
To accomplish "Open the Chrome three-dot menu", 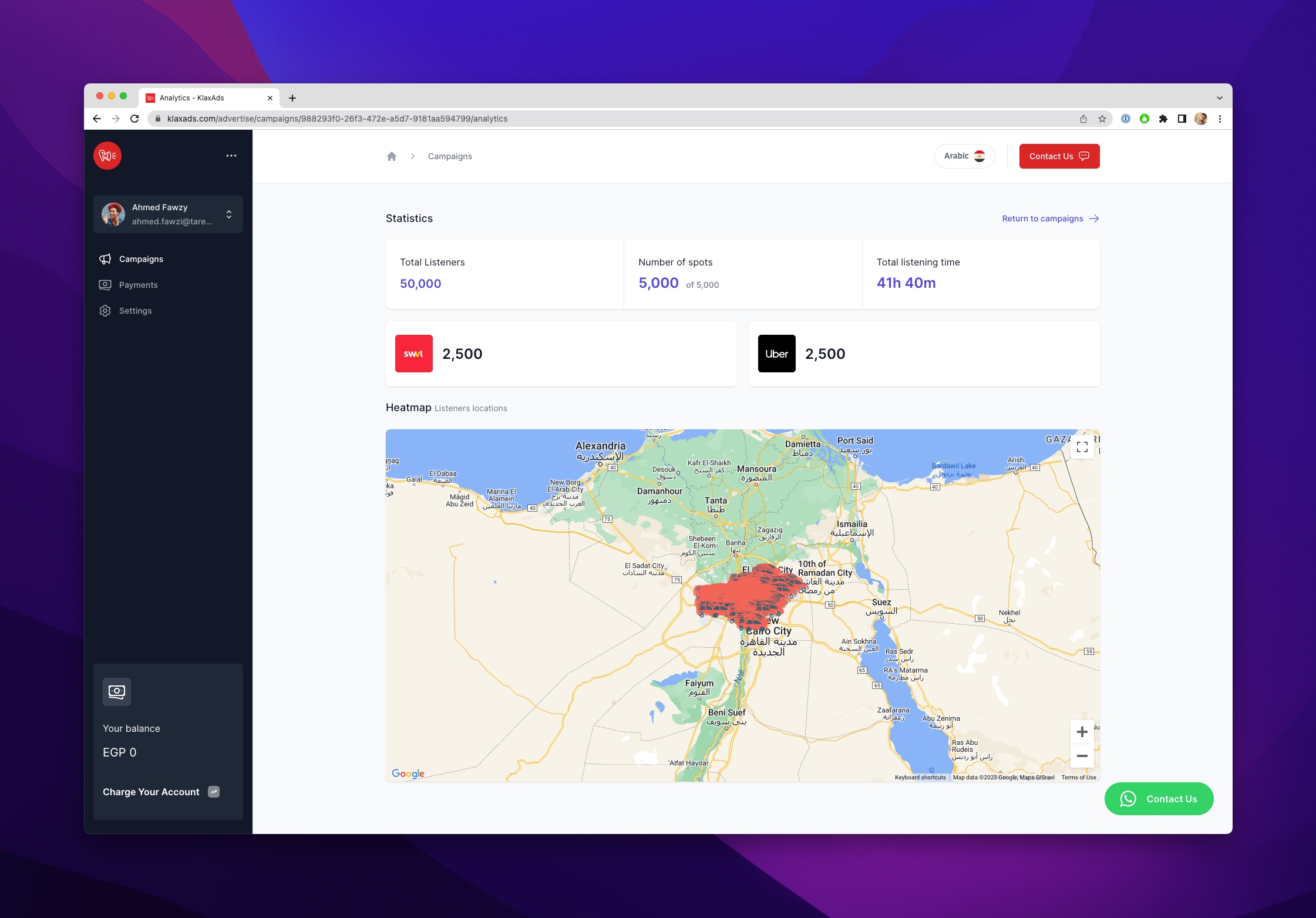I will tap(1220, 119).
